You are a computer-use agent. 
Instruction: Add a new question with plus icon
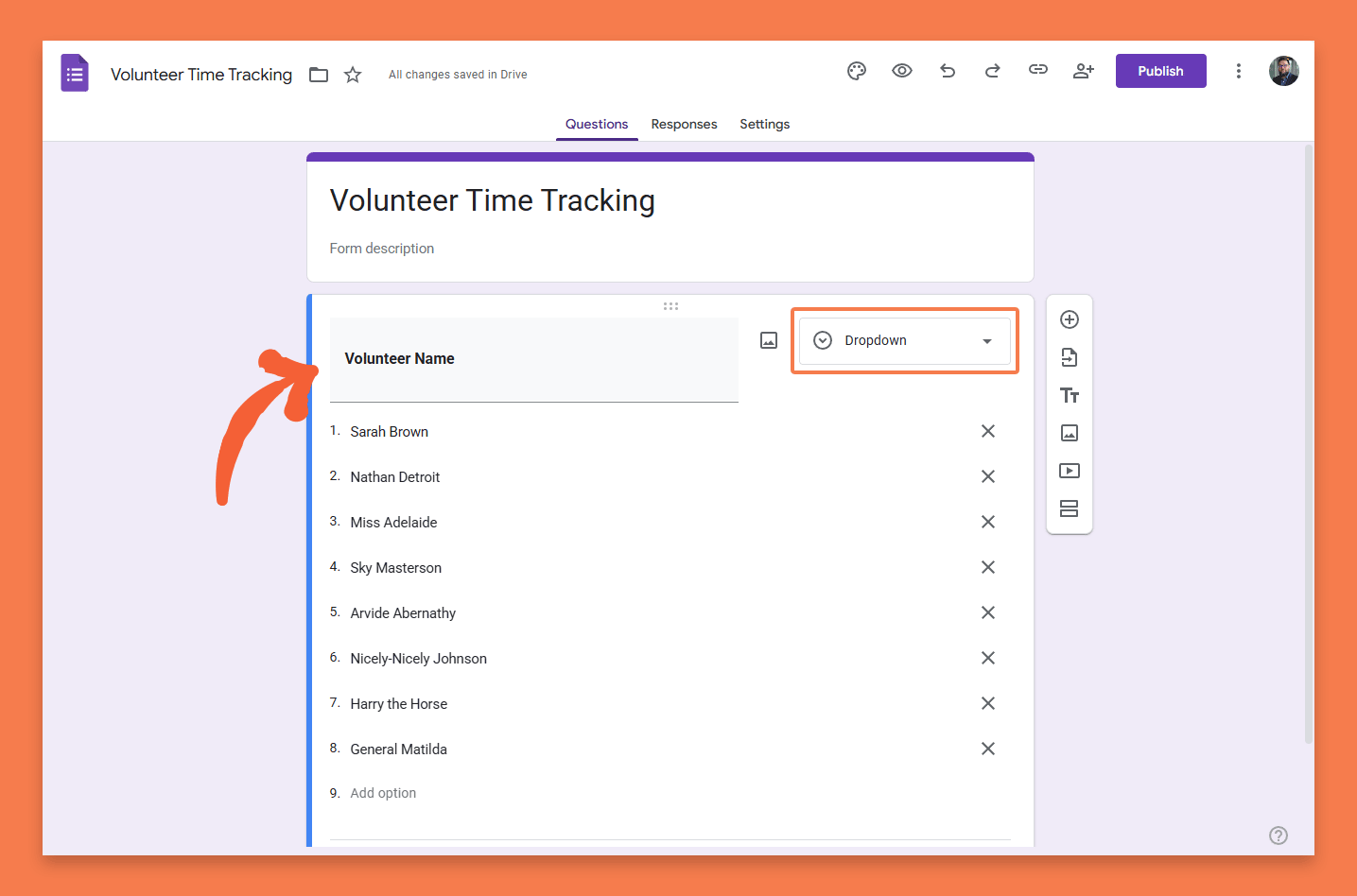click(1070, 319)
